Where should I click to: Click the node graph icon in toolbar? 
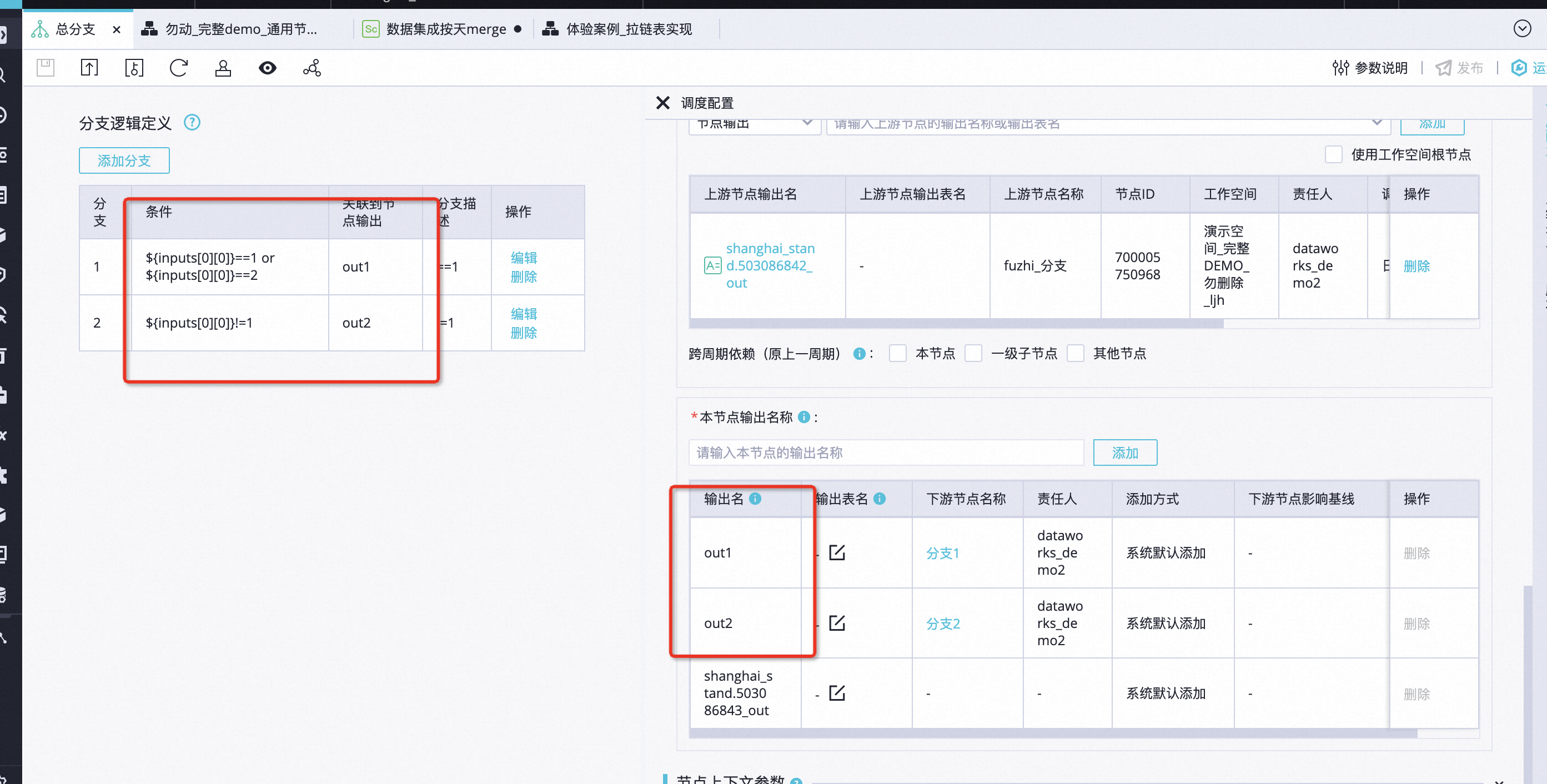pyautogui.click(x=312, y=67)
